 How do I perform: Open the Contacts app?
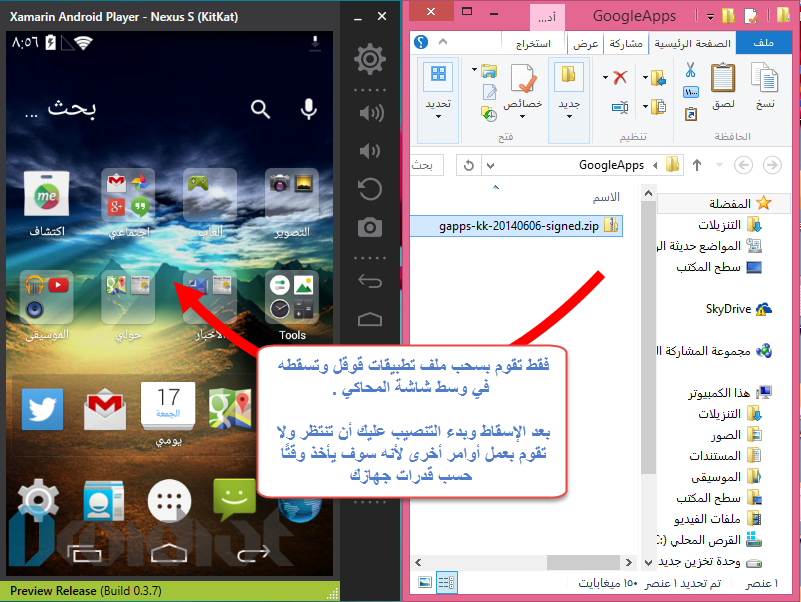[x=104, y=500]
